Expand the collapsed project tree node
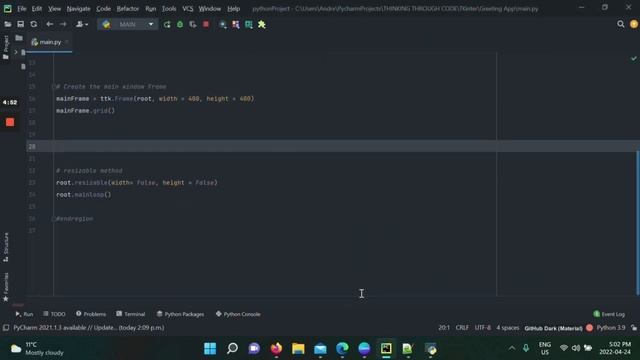640x360 pixels. click(16, 52)
